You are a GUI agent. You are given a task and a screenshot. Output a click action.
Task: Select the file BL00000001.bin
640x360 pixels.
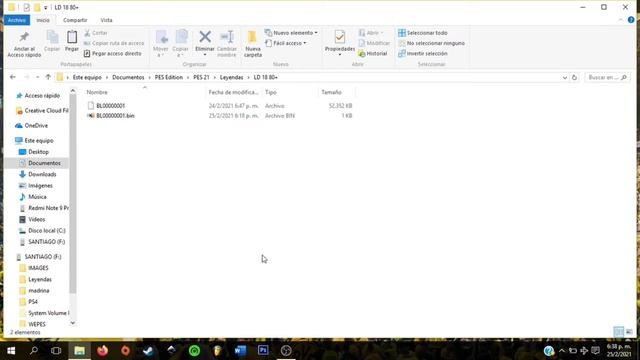[x=115, y=116]
